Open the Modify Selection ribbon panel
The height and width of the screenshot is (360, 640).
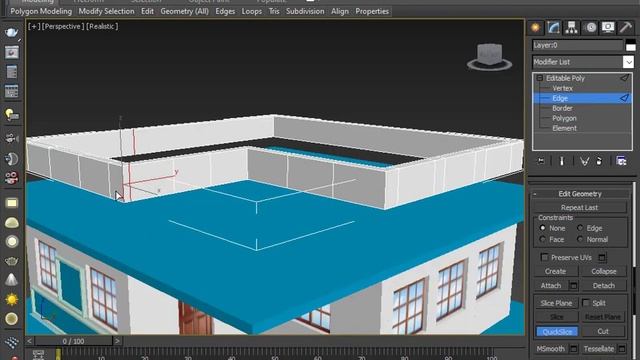pos(106,11)
